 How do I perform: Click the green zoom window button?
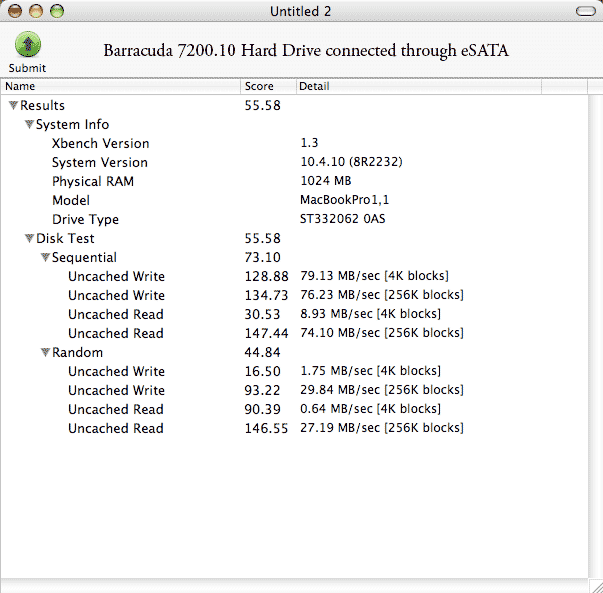point(57,11)
